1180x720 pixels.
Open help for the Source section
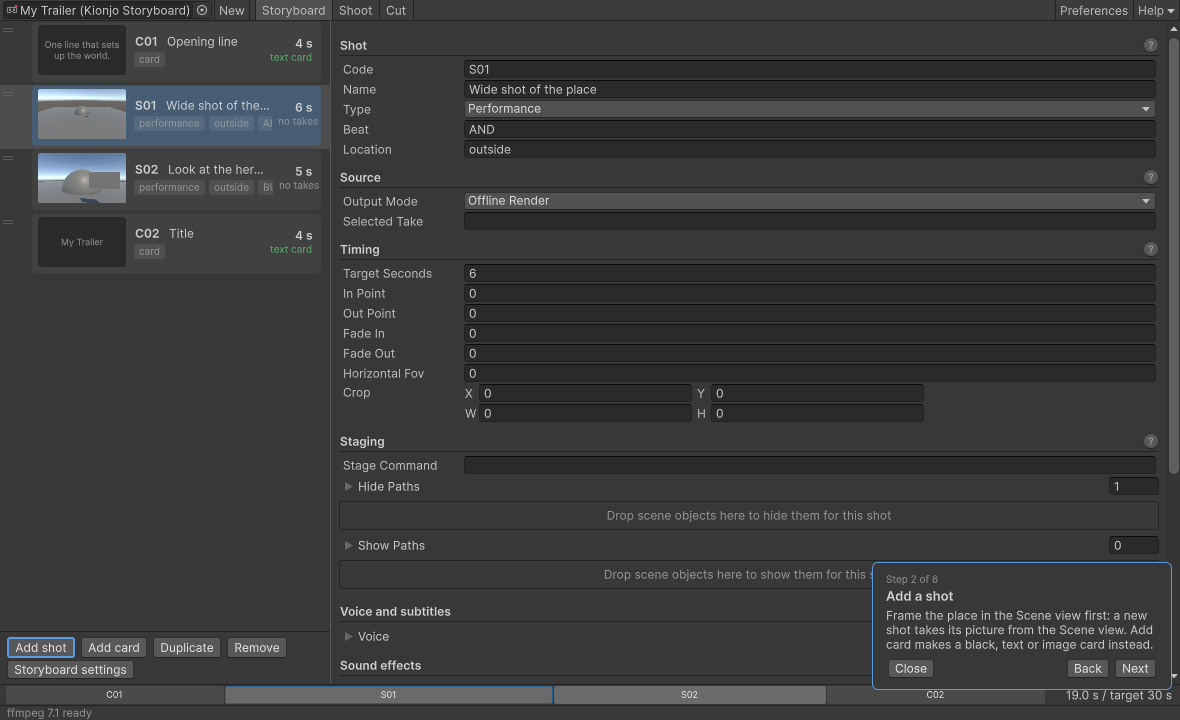click(x=1150, y=178)
